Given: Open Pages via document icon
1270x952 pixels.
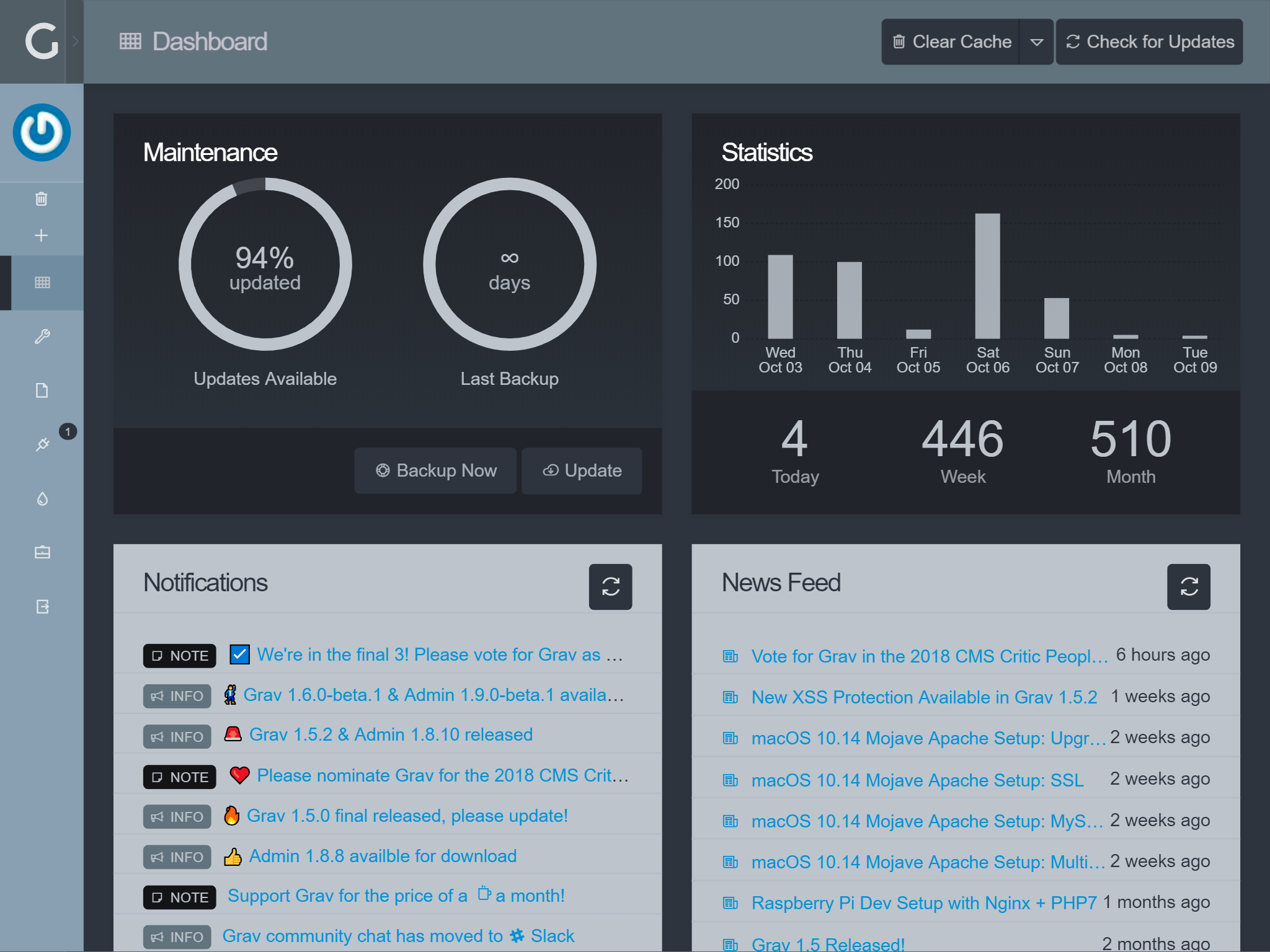Looking at the screenshot, I should [x=42, y=390].
